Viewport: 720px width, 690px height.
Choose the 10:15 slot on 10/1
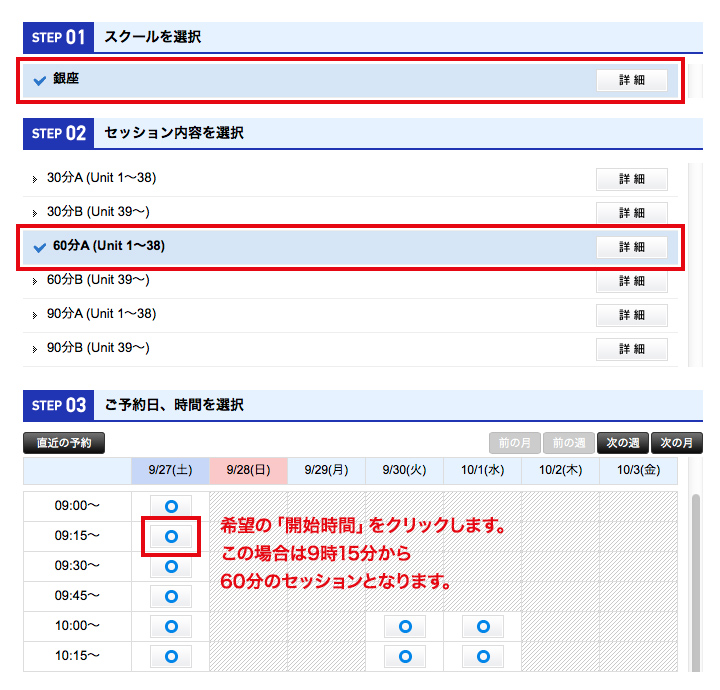point(483,657)
